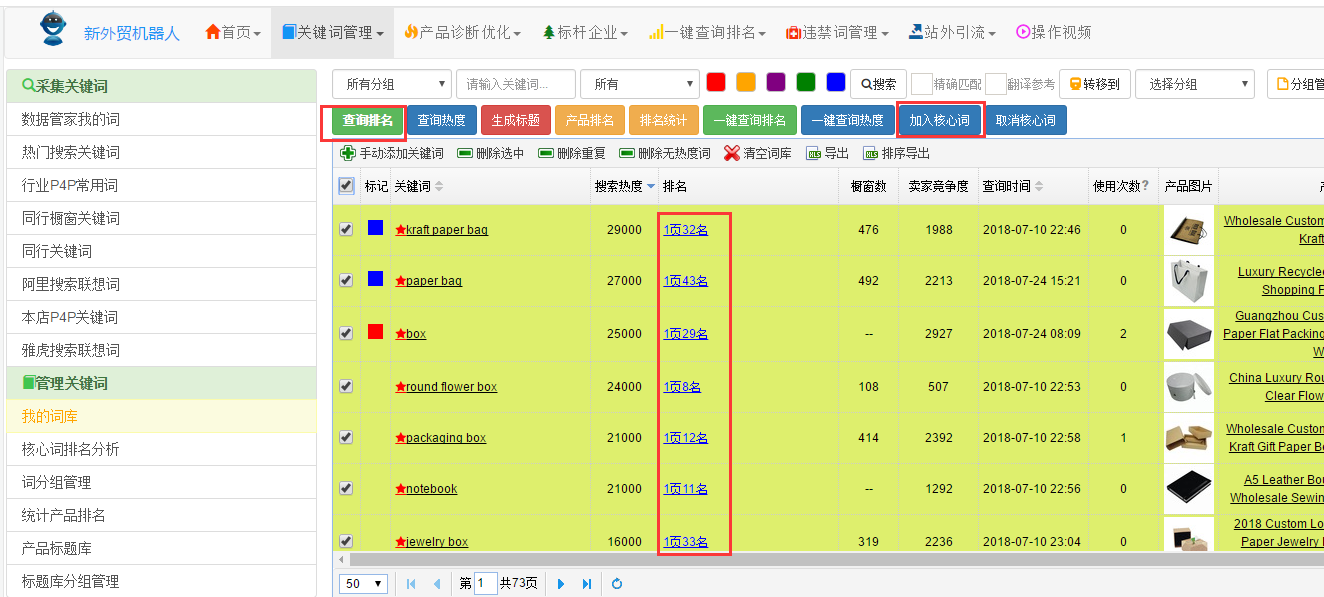Toggle the 精确匹配 exact match checkbox
The image size is (1324, 597).
(x=922, y=84)
